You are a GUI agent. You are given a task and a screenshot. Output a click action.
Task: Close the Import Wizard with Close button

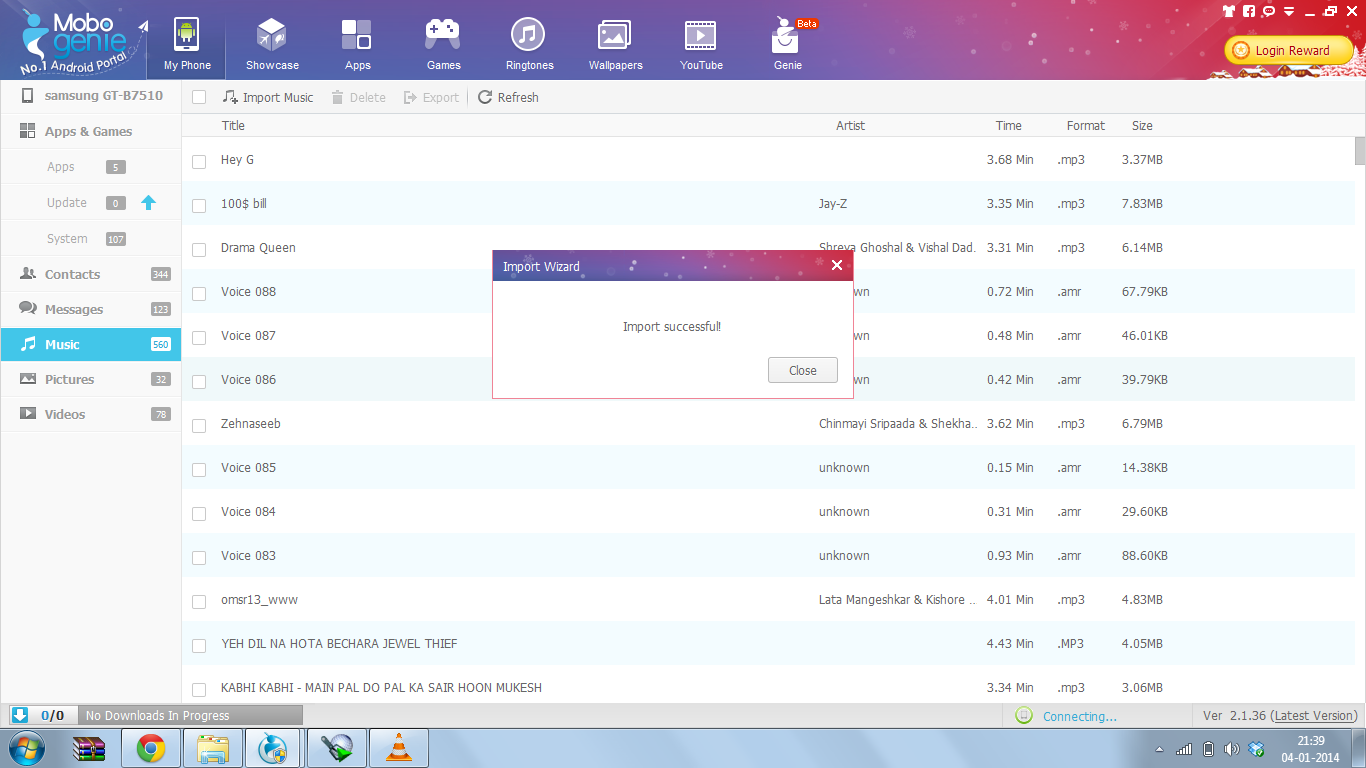coord(802,370)
